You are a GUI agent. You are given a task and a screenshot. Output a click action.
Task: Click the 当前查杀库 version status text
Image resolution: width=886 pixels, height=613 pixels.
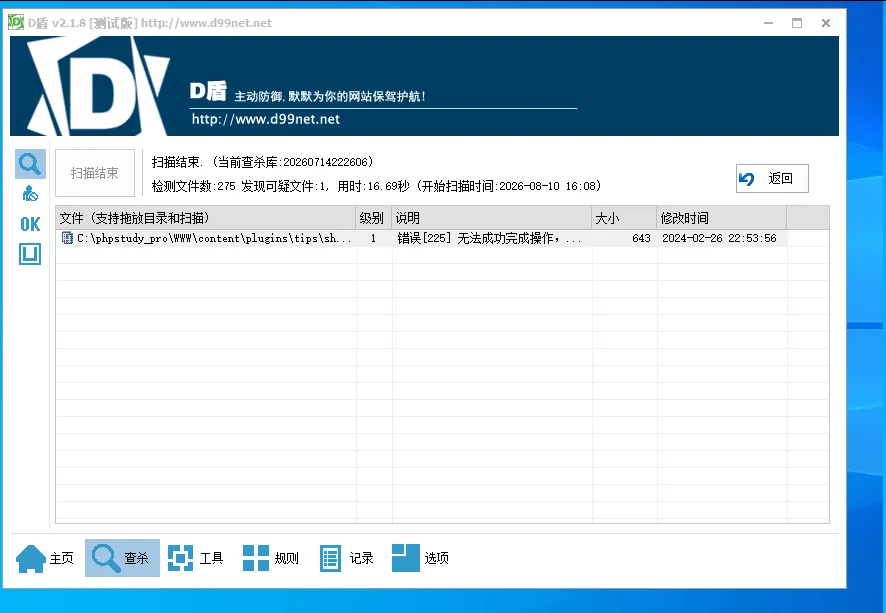pos(293,162)
